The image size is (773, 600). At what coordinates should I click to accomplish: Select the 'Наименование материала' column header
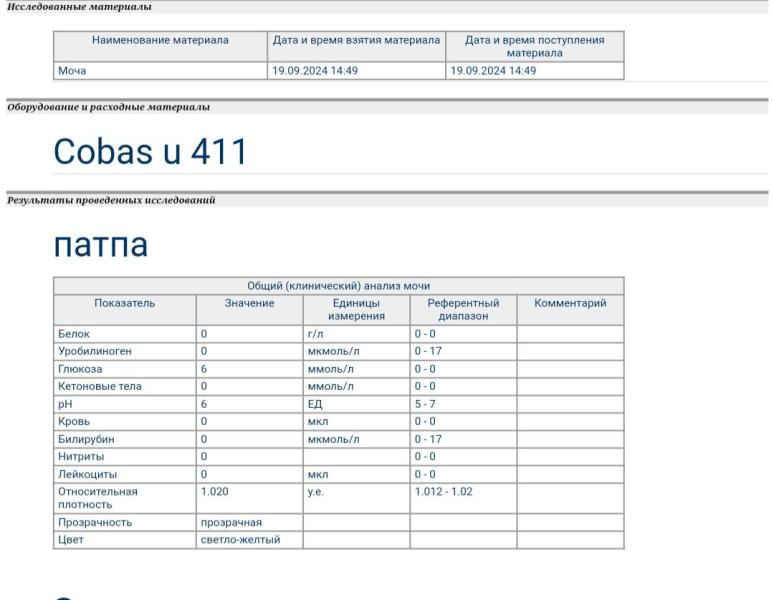coord(160,40)
